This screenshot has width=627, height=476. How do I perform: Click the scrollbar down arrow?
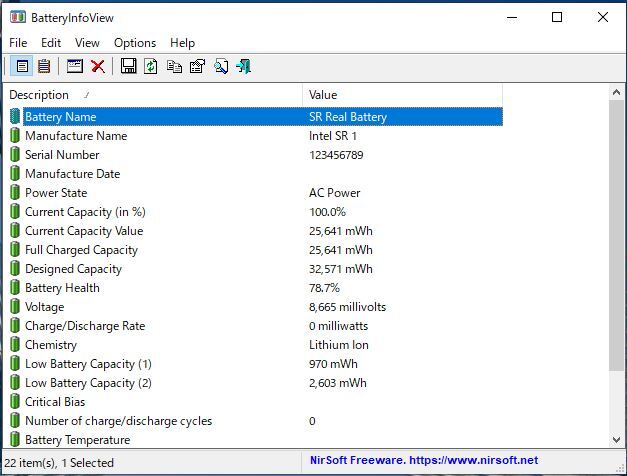616,440
